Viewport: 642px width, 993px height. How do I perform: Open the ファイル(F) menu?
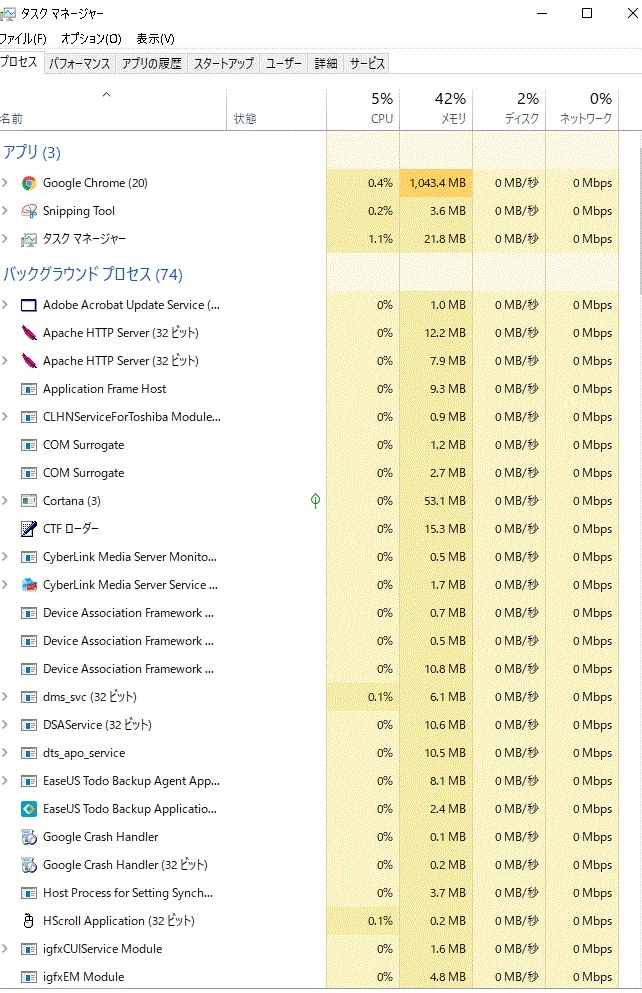point(23,39)
